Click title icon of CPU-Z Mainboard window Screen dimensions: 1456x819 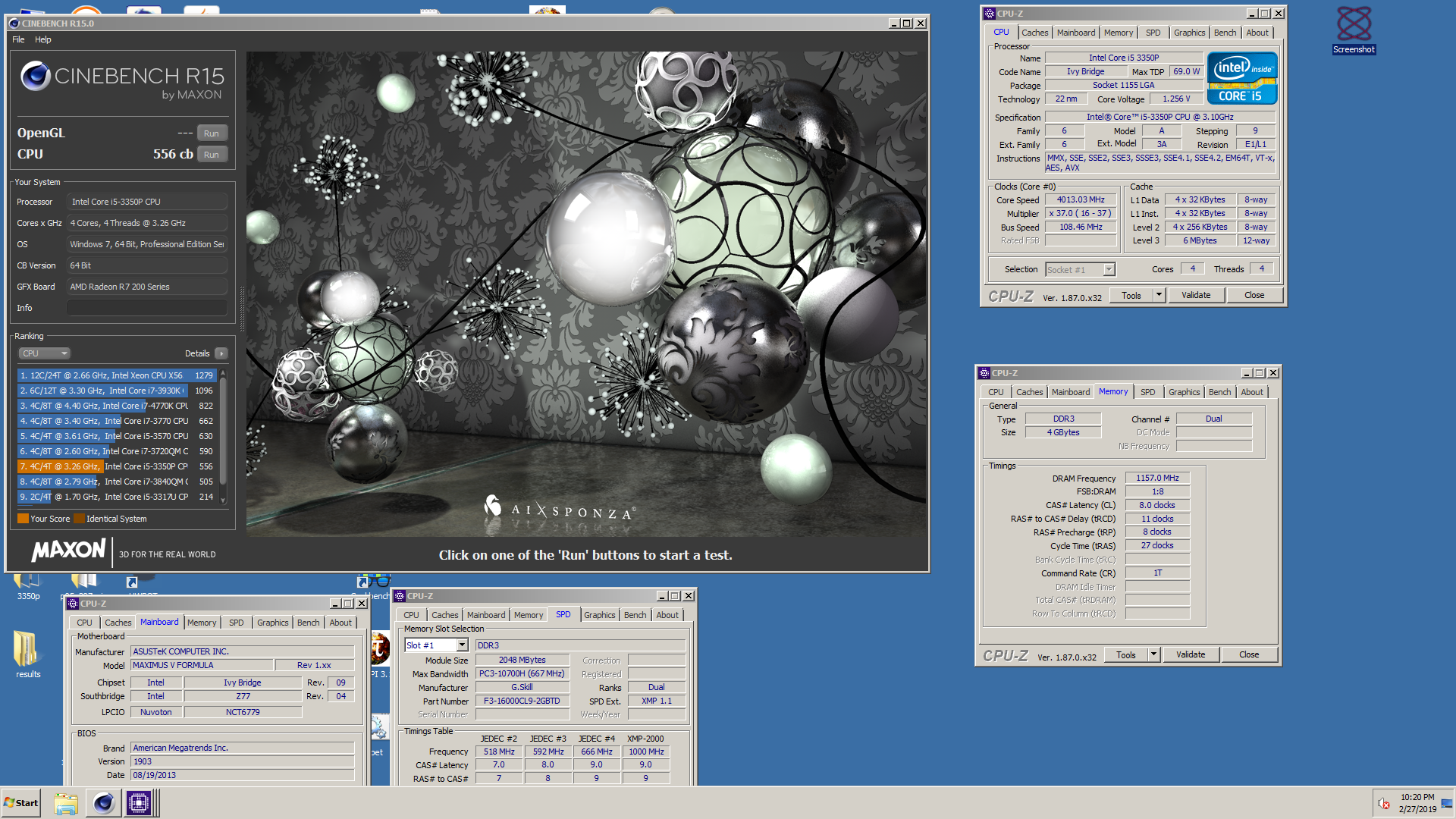[x=73, y=604]
